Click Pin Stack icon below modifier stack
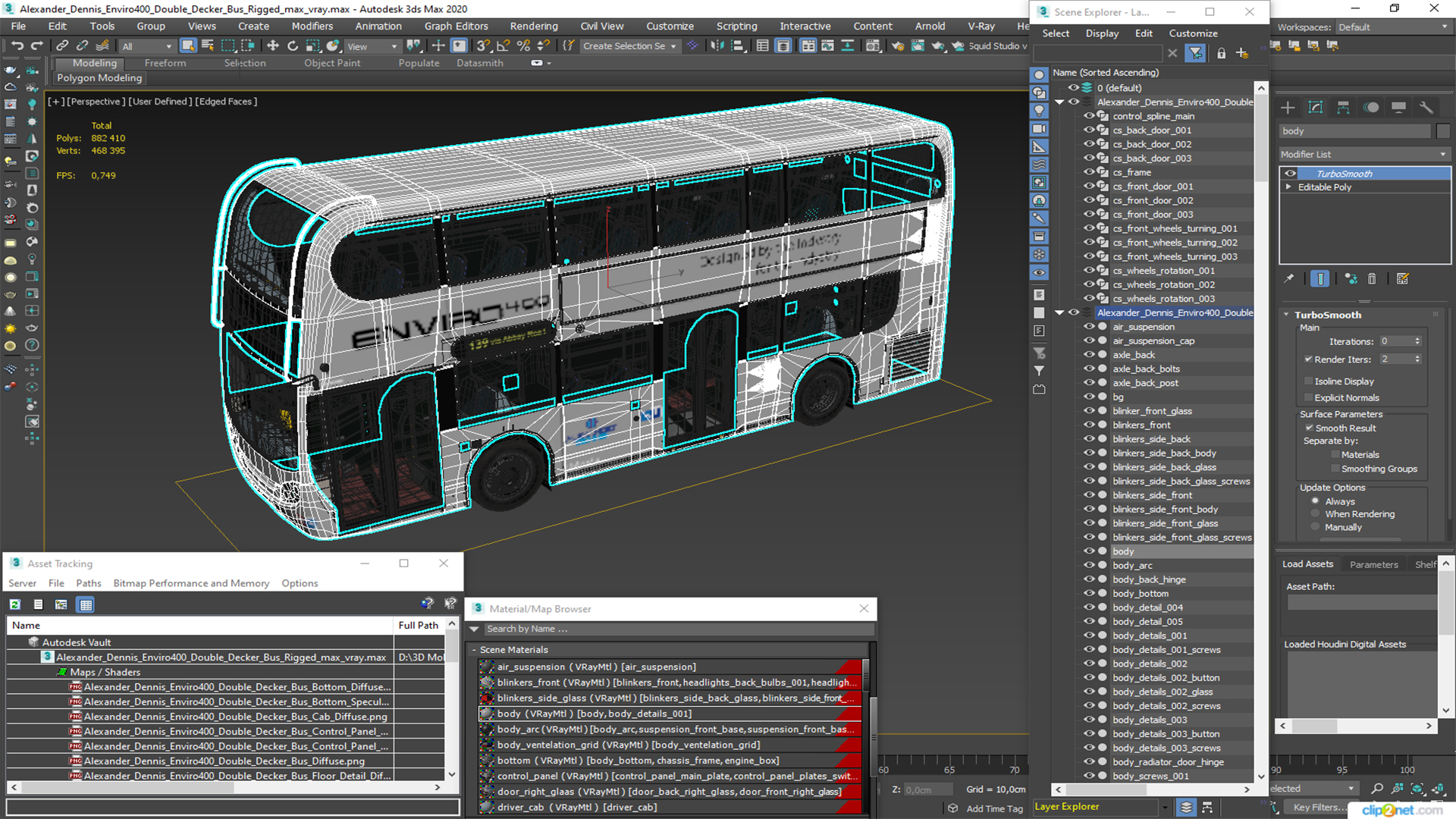 [x=1289, y=279]
